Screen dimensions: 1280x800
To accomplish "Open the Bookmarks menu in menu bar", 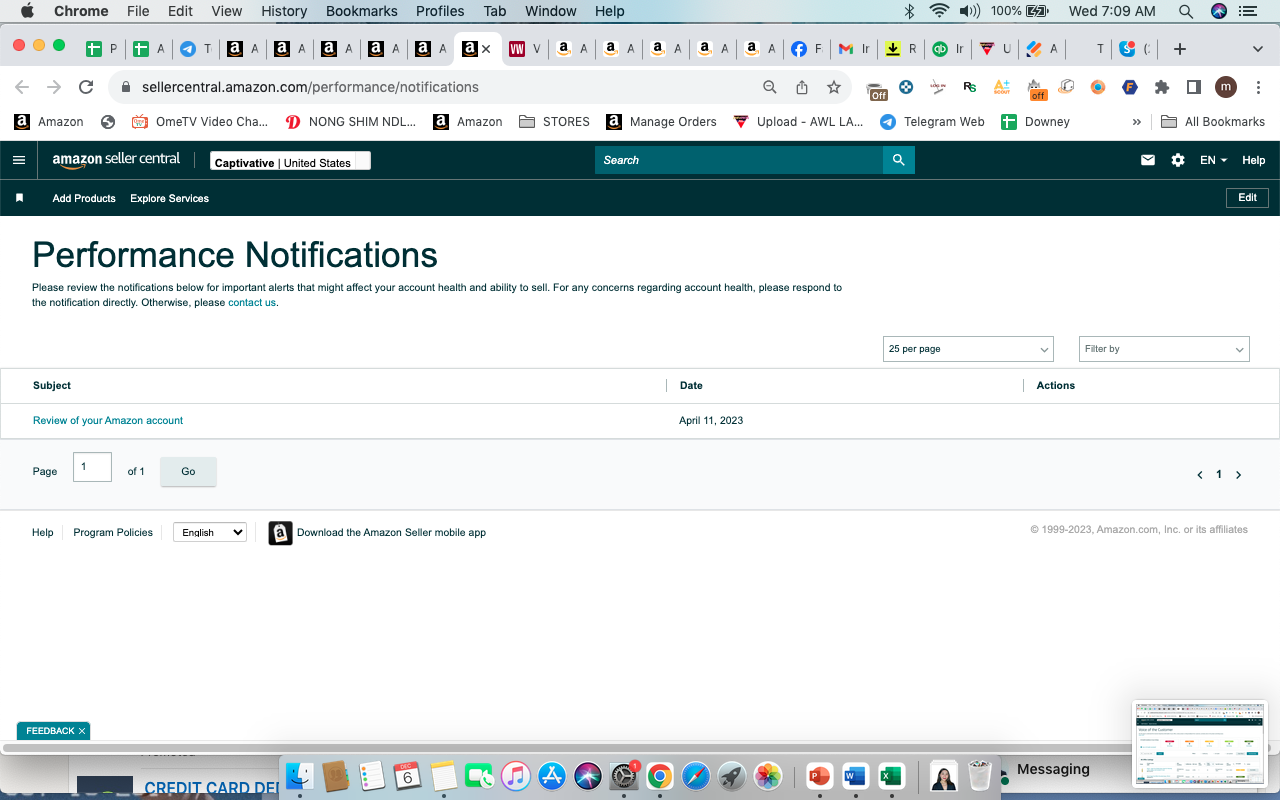I will 362,11.
